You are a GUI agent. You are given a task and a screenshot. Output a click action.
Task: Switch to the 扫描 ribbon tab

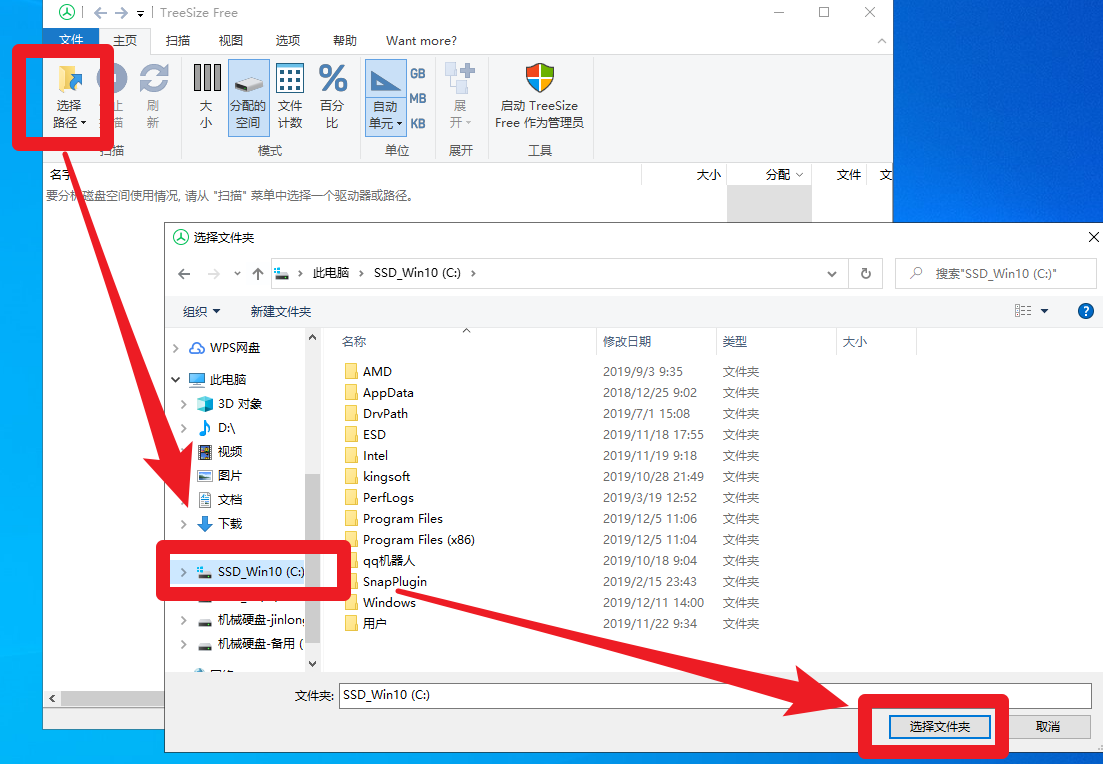pos(178,41)
